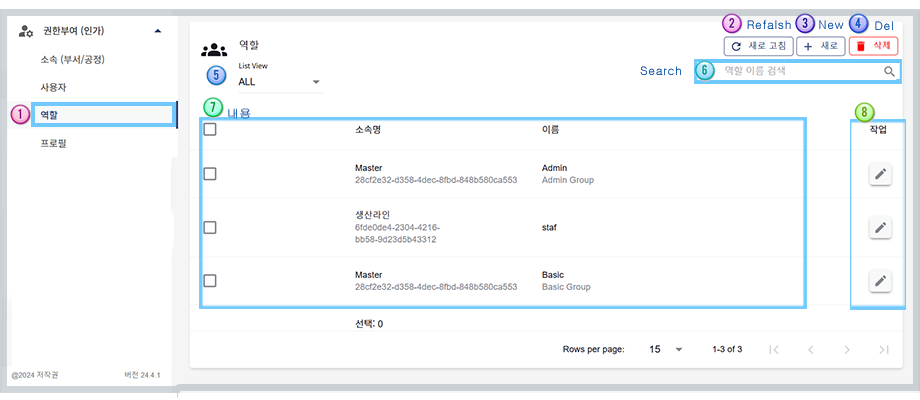The height and width of the screenshot is (400, 920).
Task: Jump to the last page icon
Action: (883, 350)
